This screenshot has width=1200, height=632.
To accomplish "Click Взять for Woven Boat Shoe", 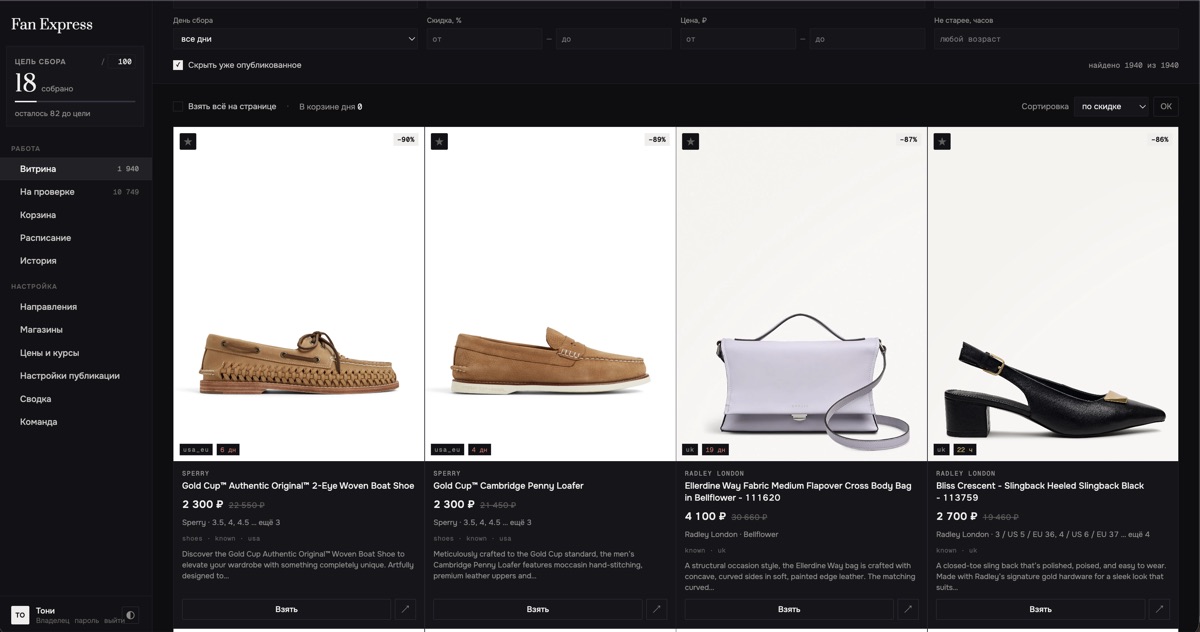I will pyautogui.click(x=286, y=609).
